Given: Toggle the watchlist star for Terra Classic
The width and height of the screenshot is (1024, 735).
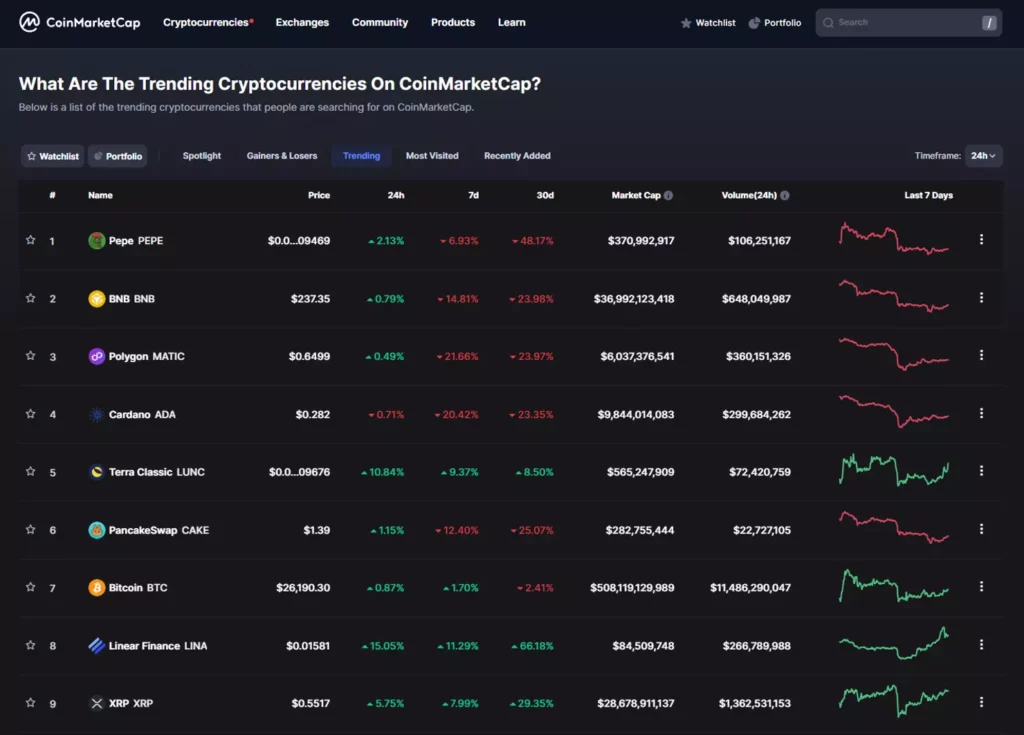Looking at the screenshot, I should coord(32,472).
